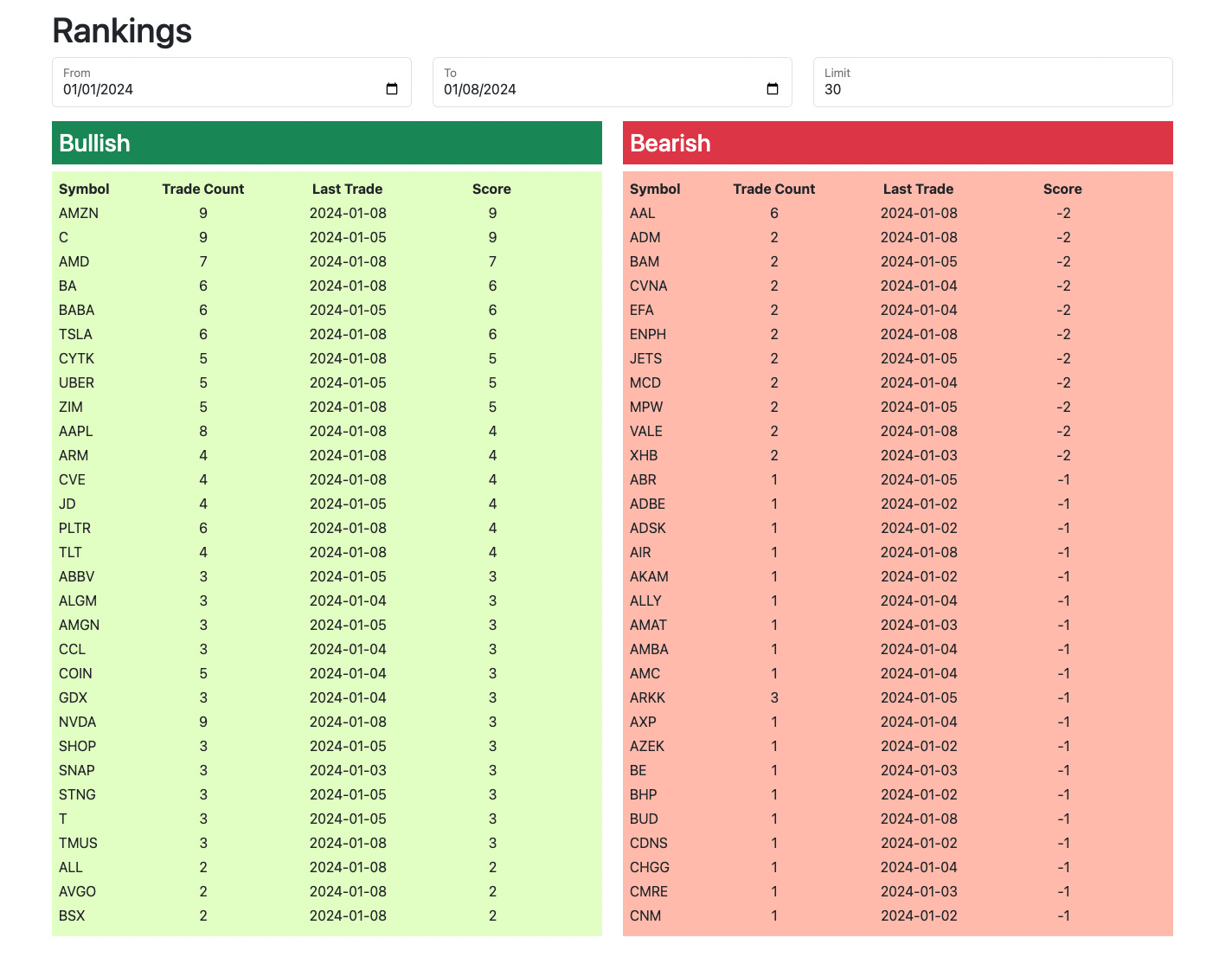The image size is (1232, 957).
Task: Click the Bearish Symbol column header
Action: tap(655, 189)
